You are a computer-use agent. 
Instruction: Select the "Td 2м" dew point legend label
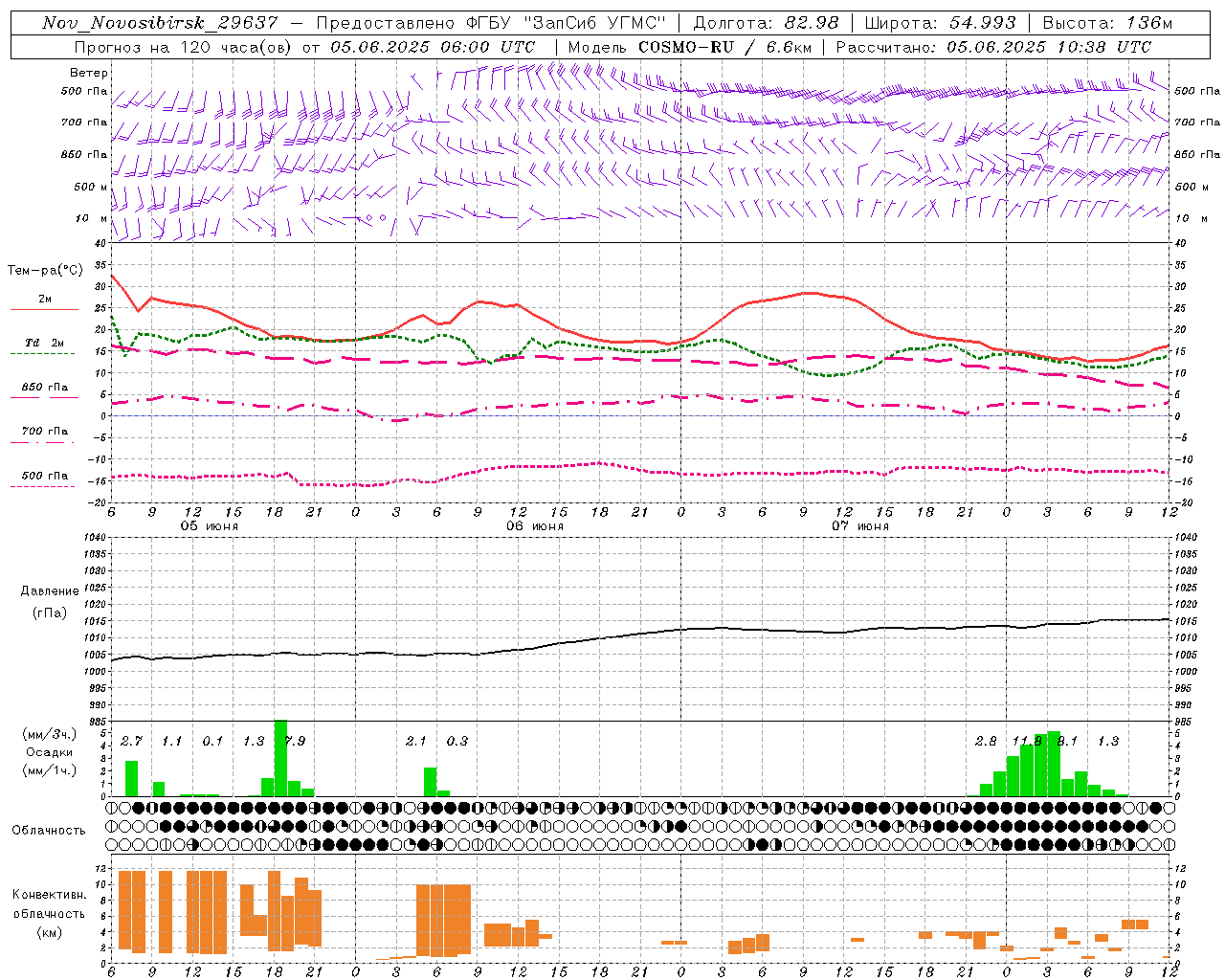(45, 343)
